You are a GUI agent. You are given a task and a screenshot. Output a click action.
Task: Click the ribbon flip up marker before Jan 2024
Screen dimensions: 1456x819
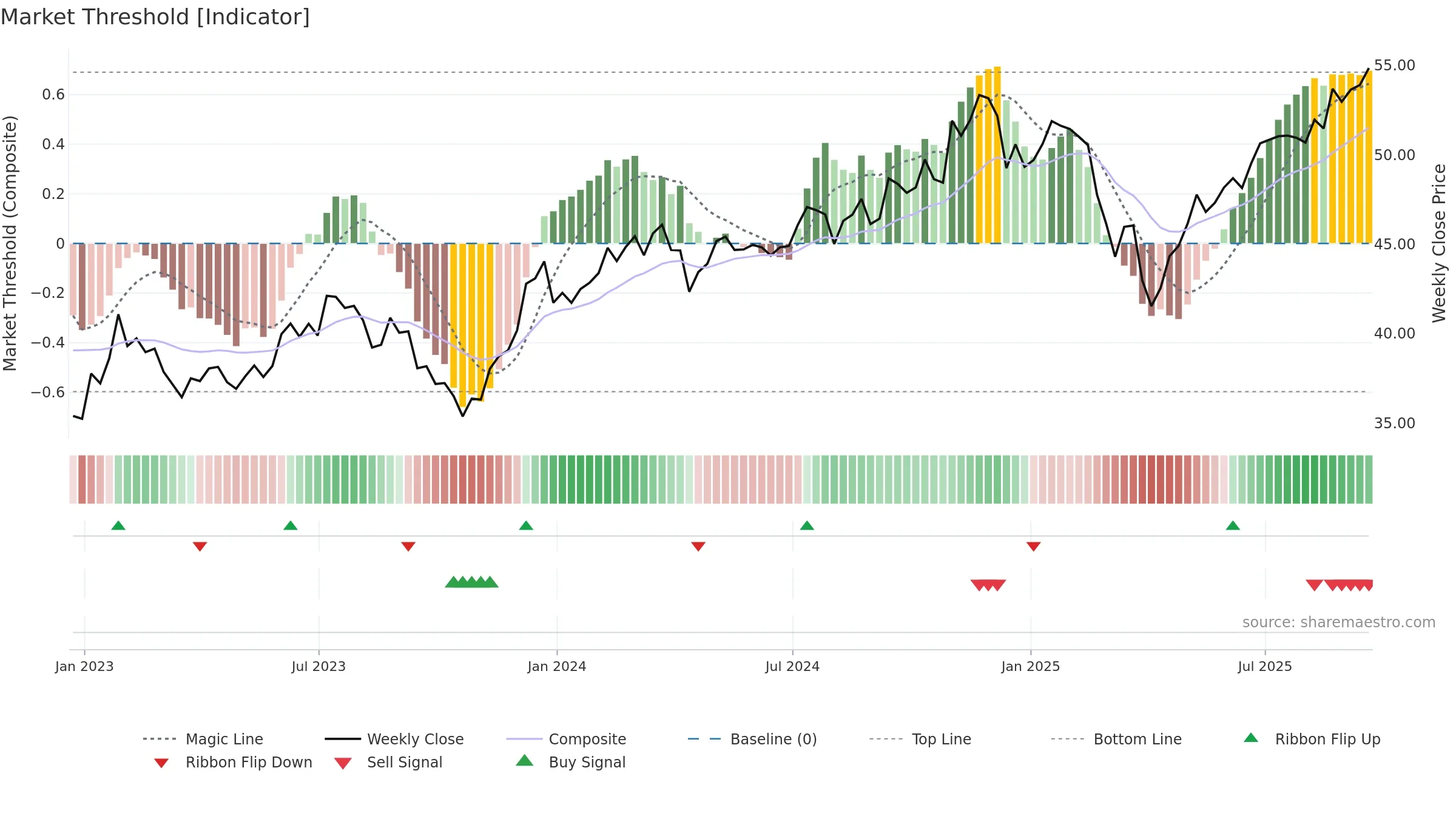point(526,525)
